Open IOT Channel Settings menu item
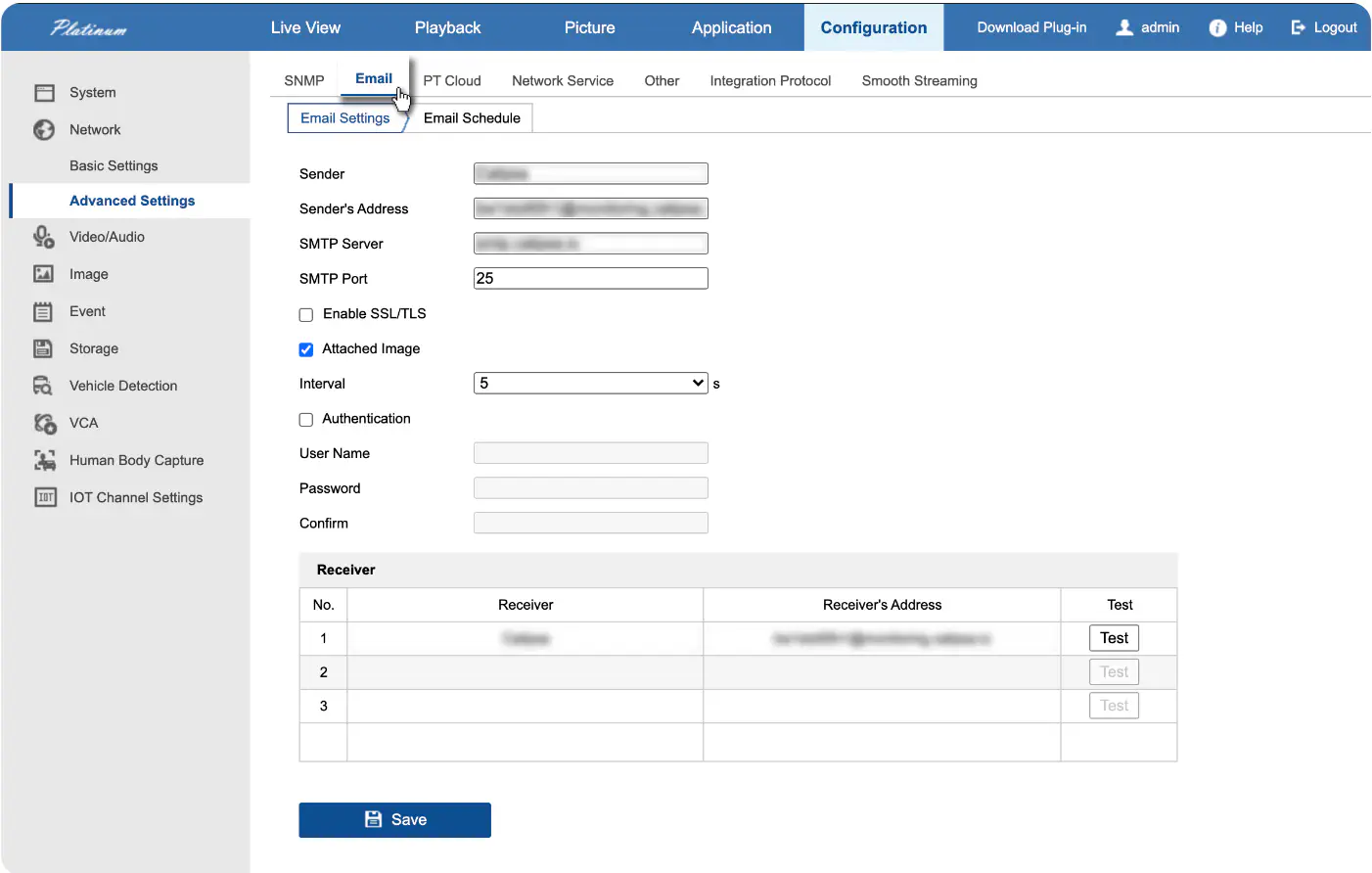Image resolution: width=1372 pixels, height=873 pixels. 136,497
